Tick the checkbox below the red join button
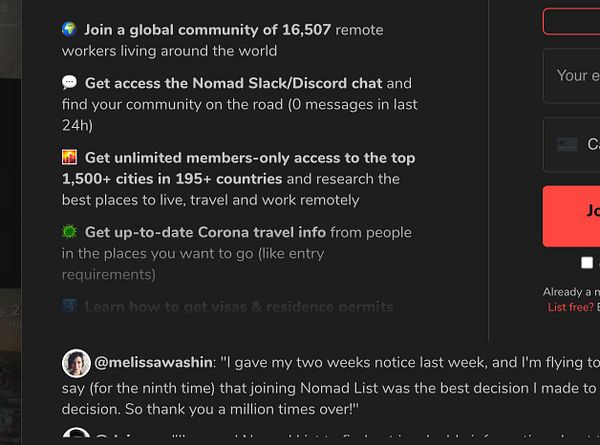Screen dimensions: 600x445 (587, 263)
